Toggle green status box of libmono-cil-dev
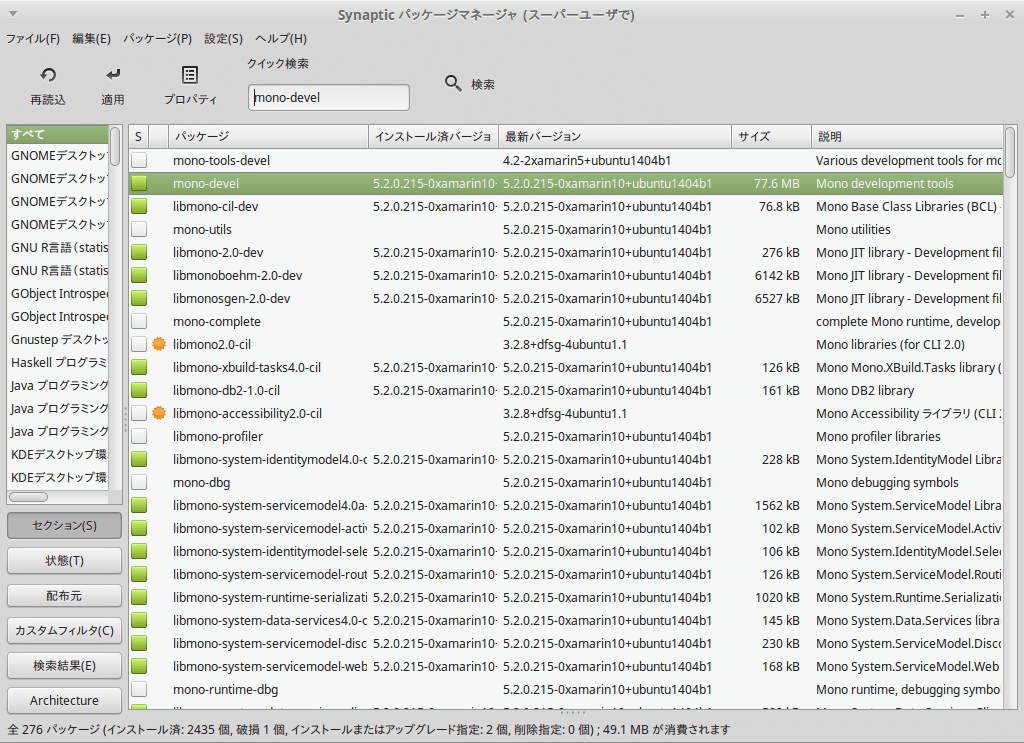The width and height of the screenshot is (1024, 743). coord(138,206)
